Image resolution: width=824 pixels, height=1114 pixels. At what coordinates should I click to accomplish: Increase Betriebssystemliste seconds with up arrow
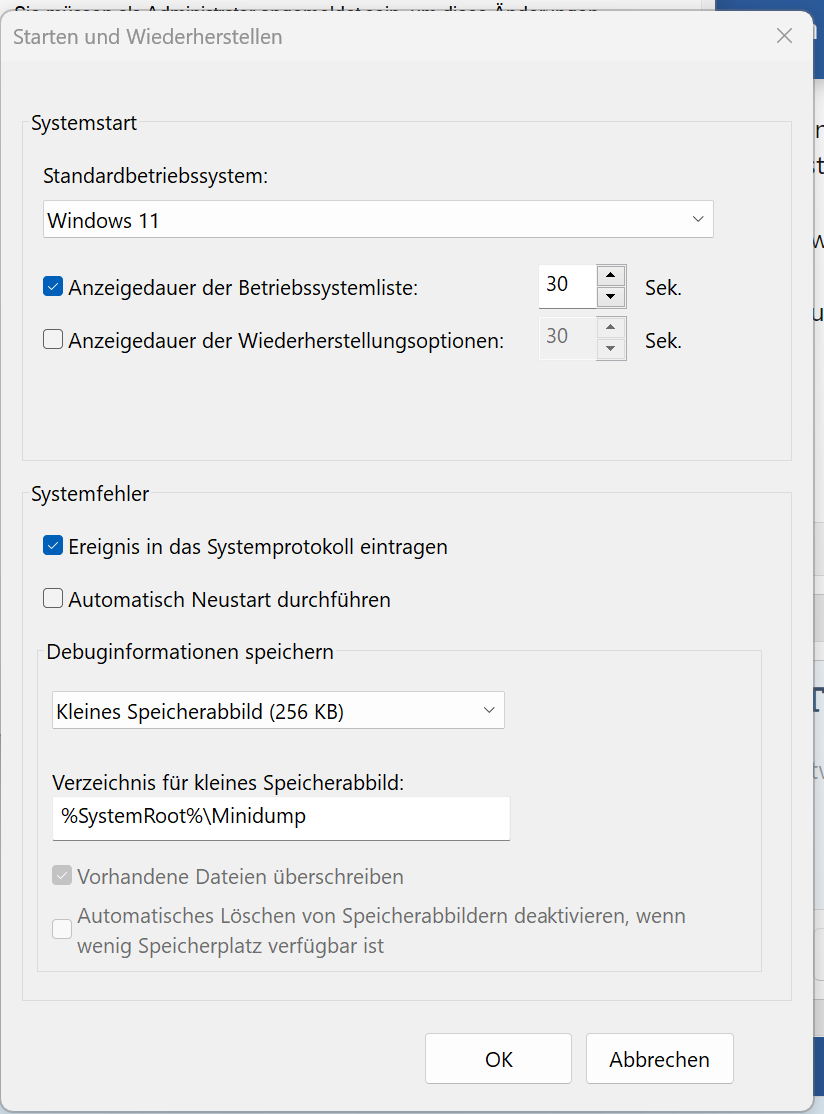pos(611,276)
